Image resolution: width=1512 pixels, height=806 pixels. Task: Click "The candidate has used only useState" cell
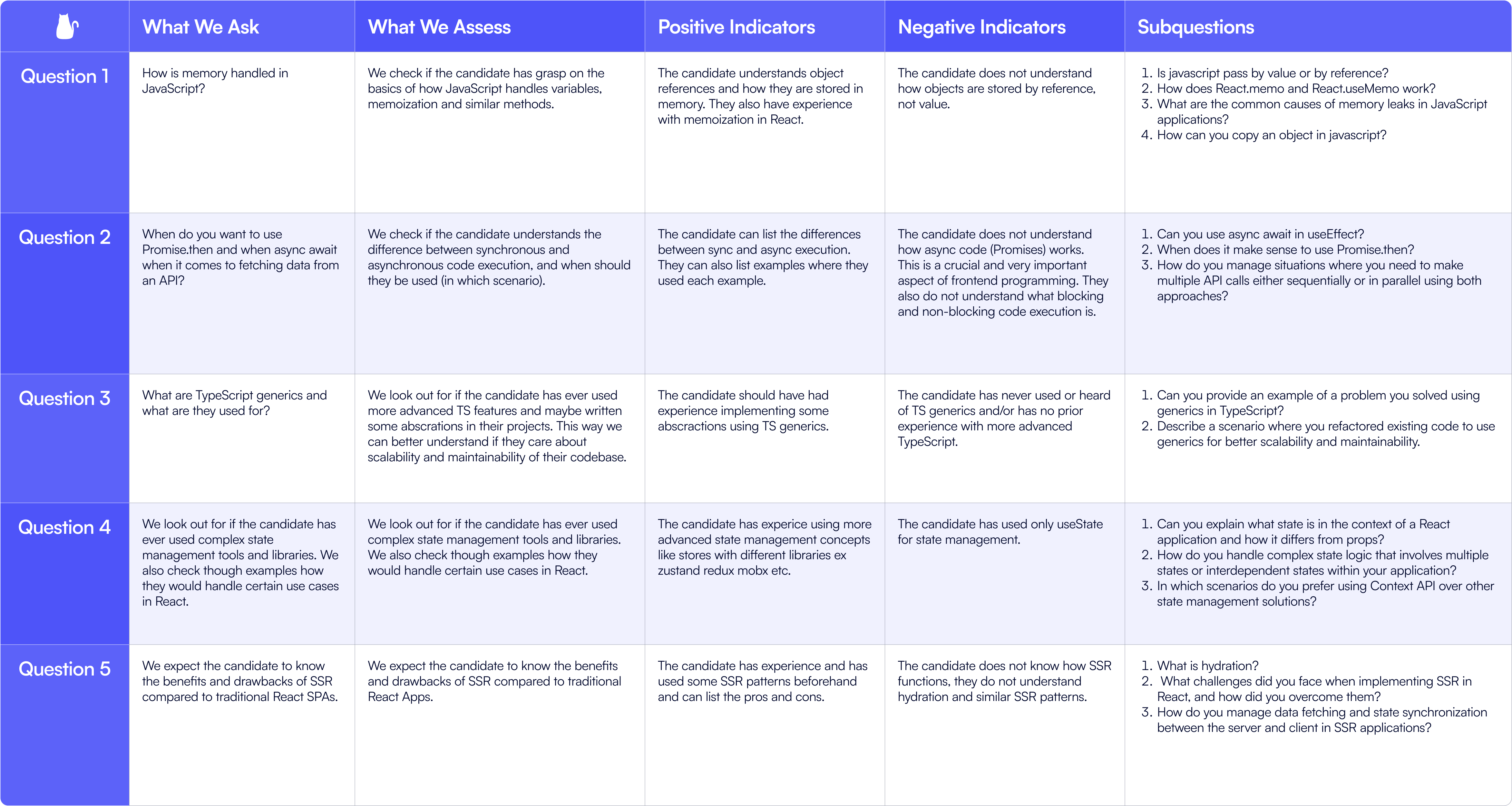pos(1000,532)
